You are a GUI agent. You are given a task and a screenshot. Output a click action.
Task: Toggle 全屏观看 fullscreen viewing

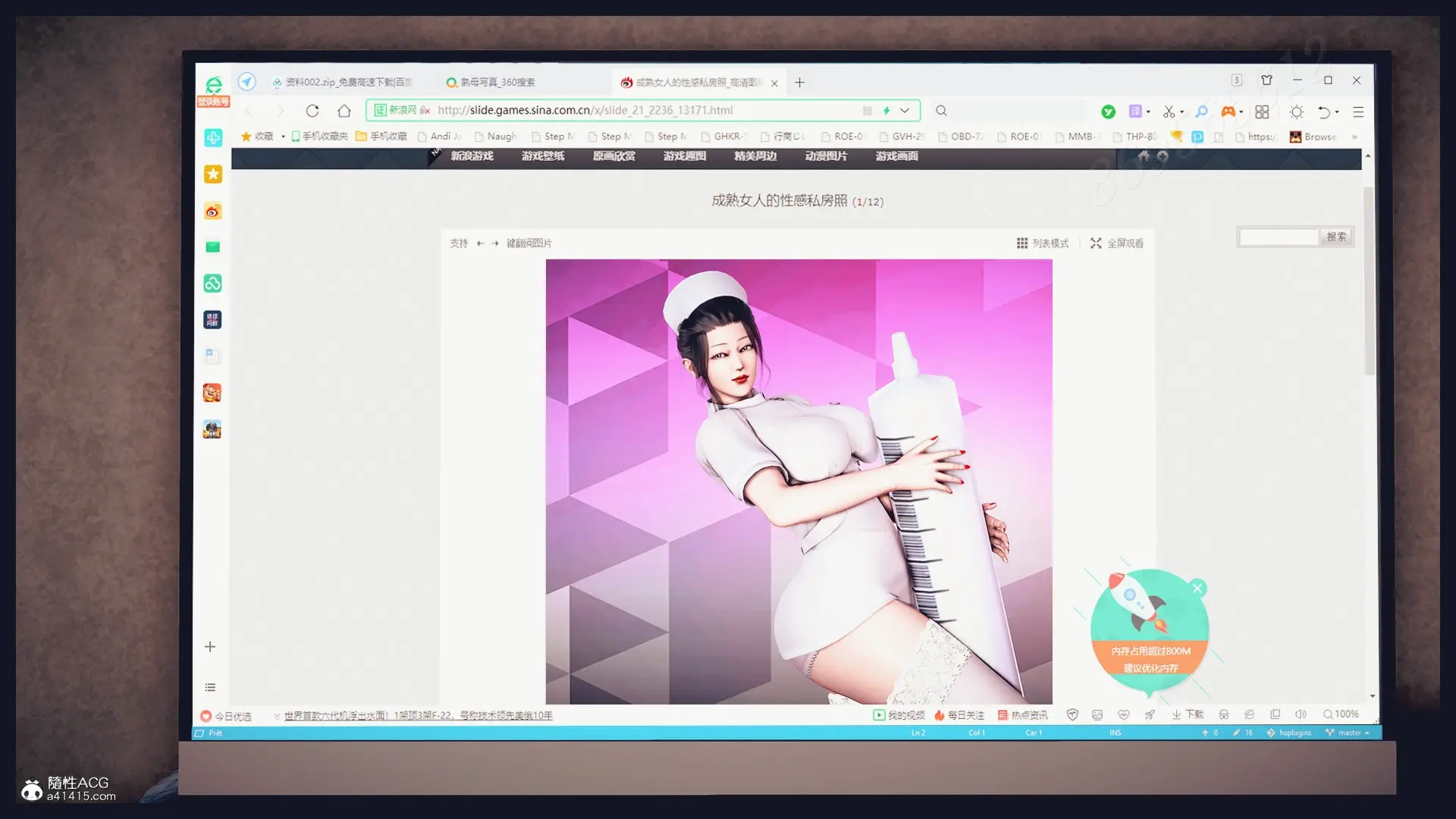pyautogui.click(x=1117, y=243)
